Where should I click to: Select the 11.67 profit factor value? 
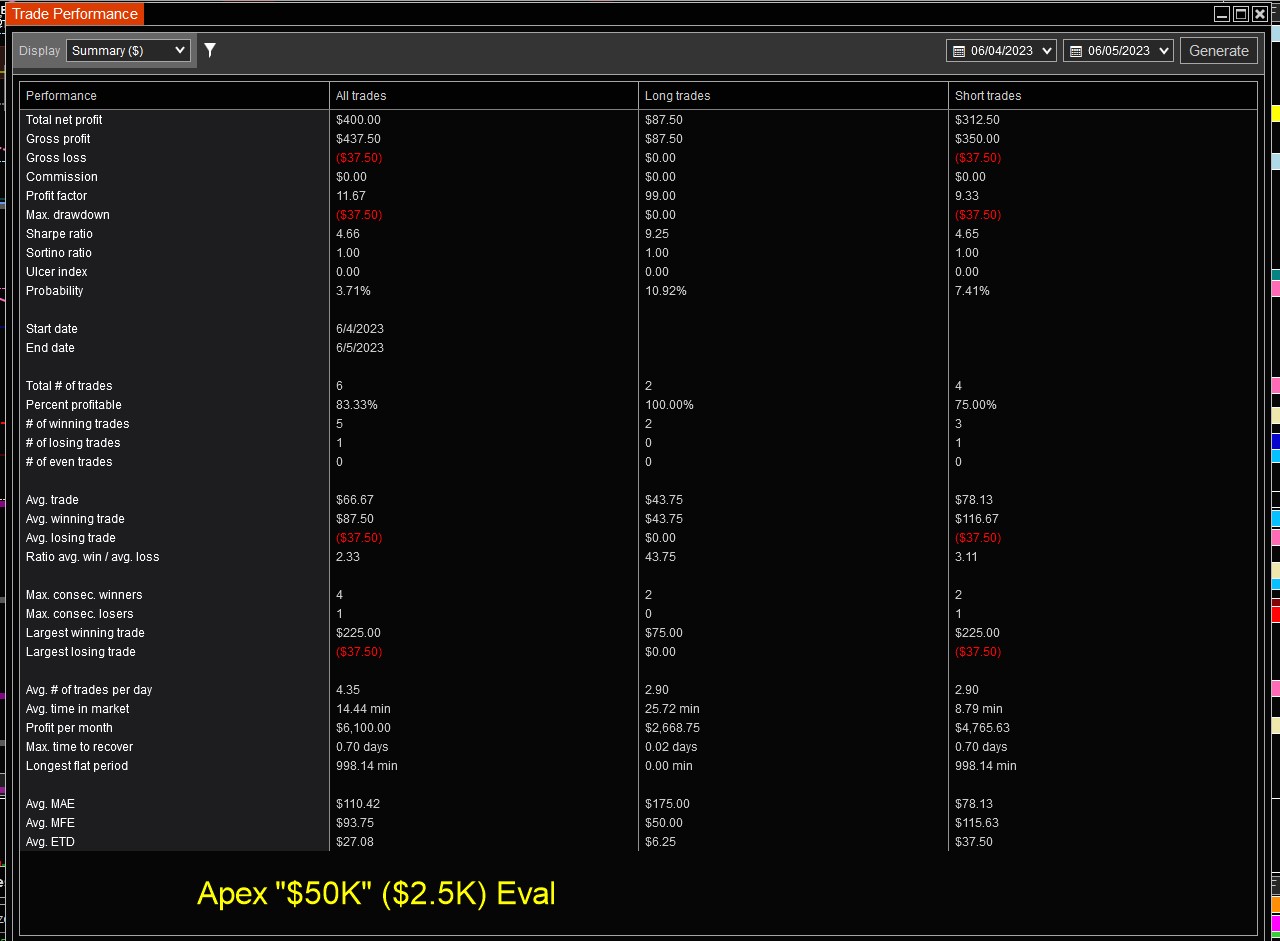coord(351,196)
